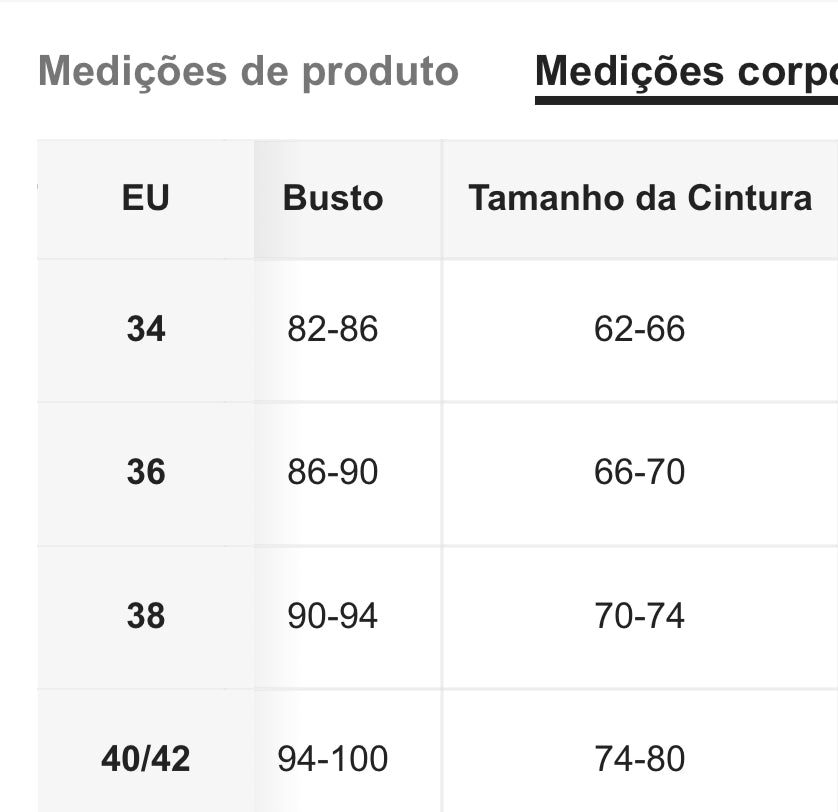Click the waist value 66-70
838x812 pixels.
pyautogui.click(x=640, y=472)
